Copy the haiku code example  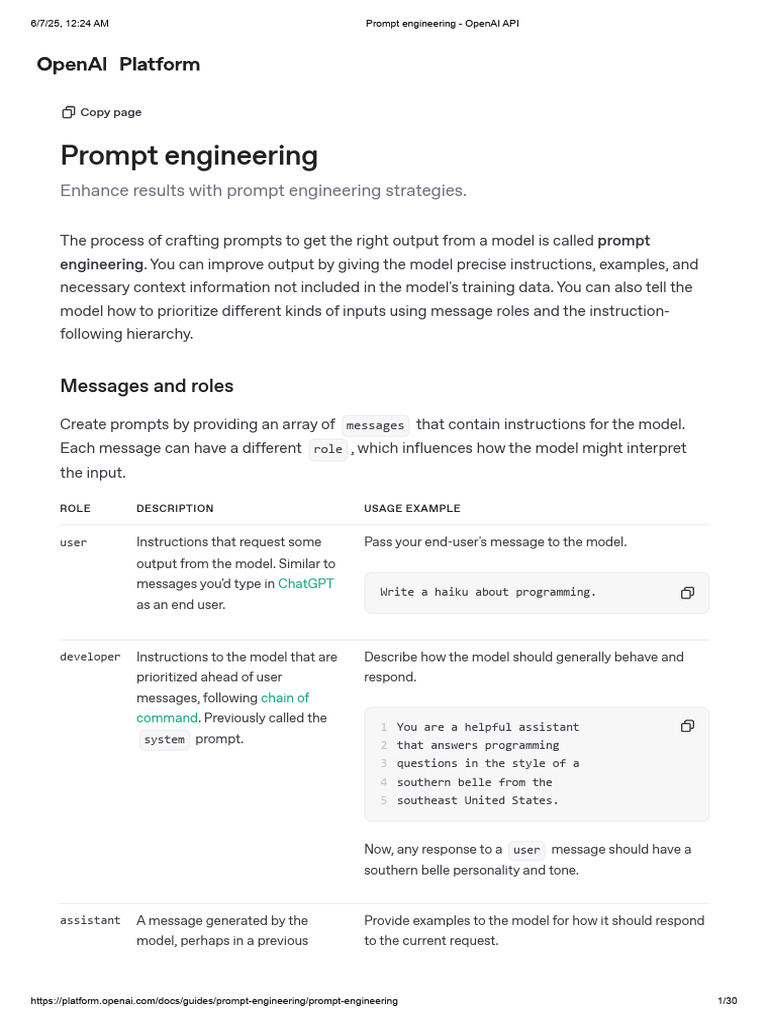(687, 593)
